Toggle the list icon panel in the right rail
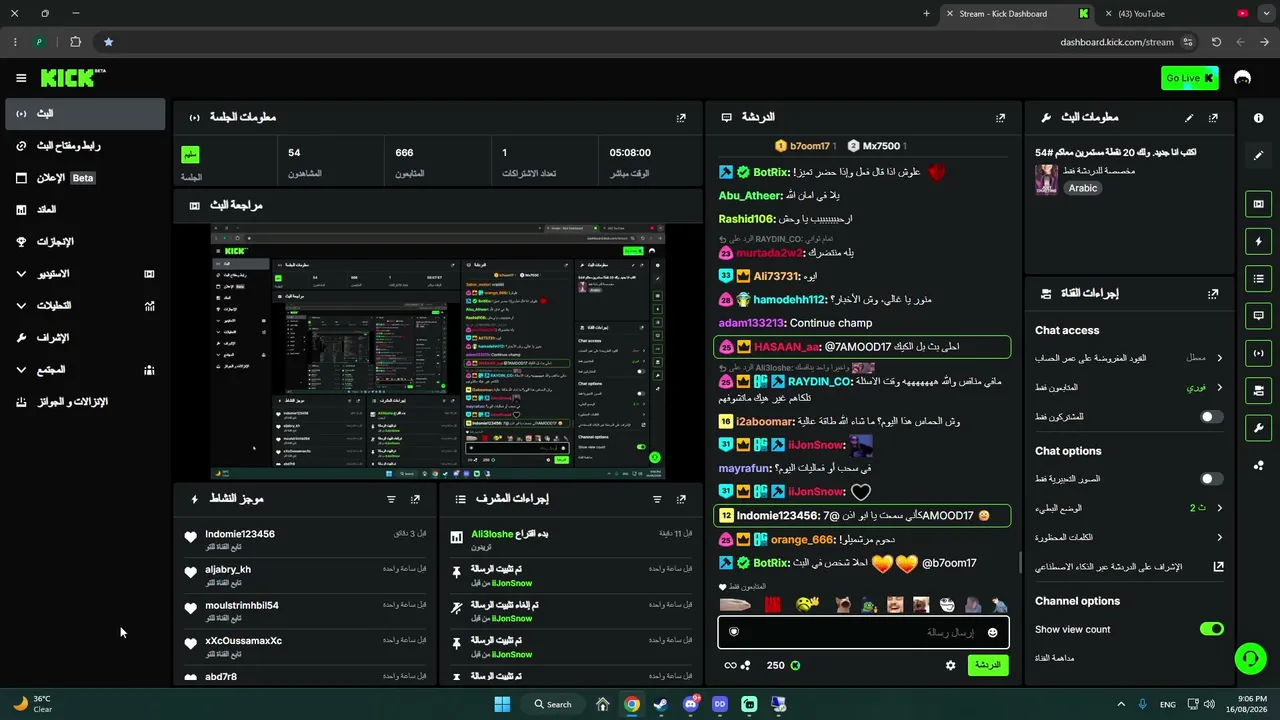 (1258, 278)
